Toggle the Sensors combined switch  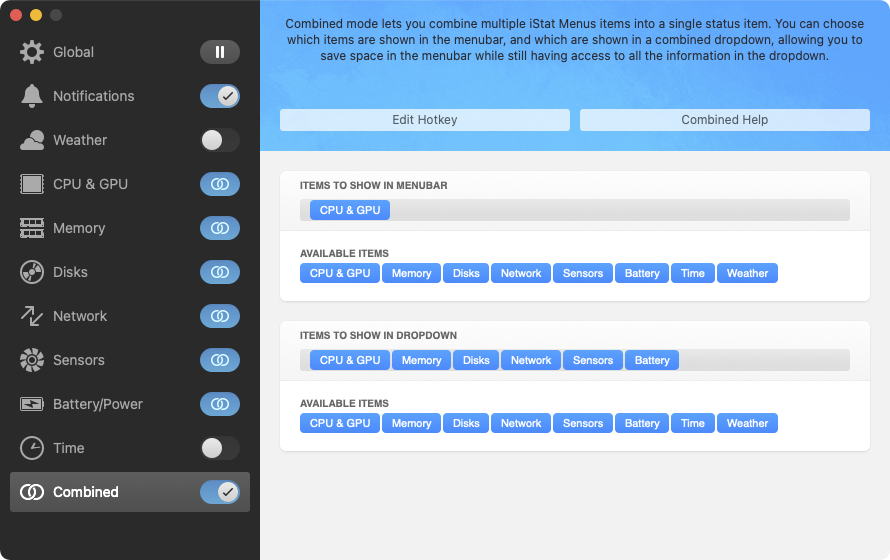220,360
